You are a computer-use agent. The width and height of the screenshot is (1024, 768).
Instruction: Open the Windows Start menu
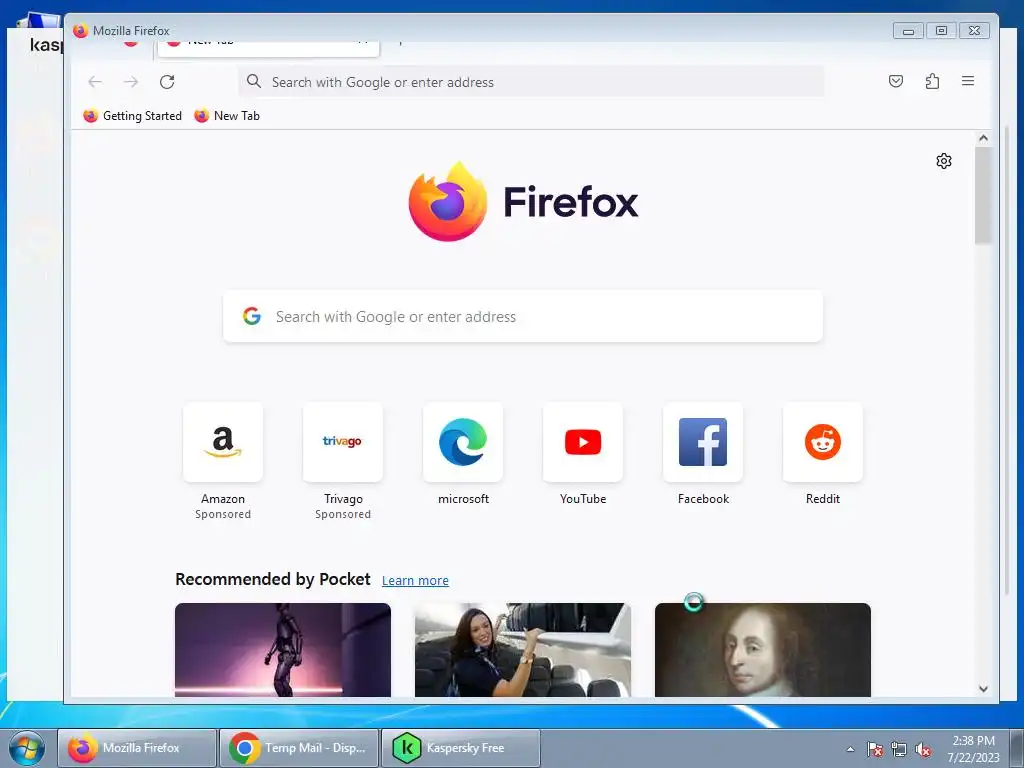(27, 748)
